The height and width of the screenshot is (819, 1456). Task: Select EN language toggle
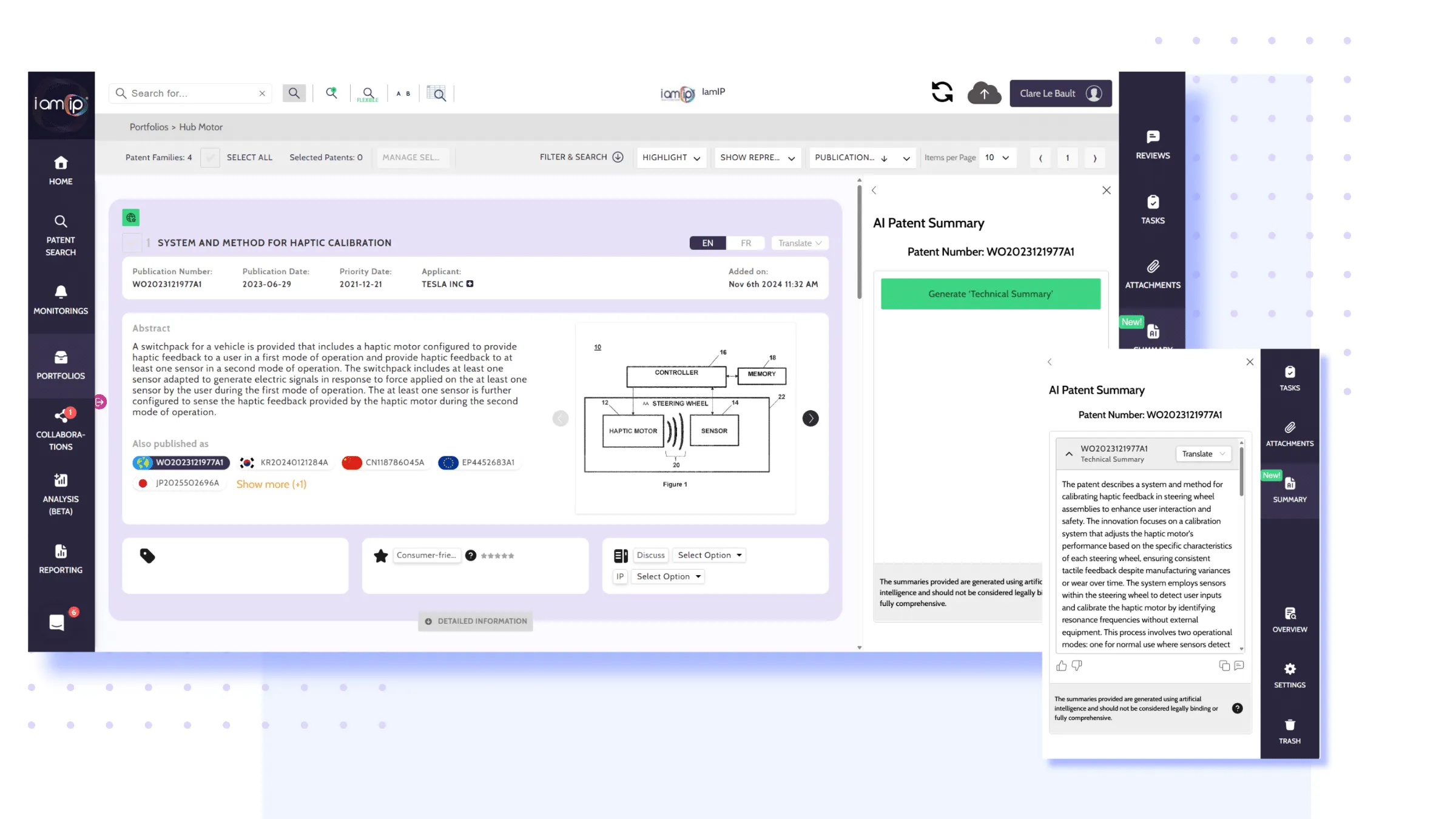(707, 243)
